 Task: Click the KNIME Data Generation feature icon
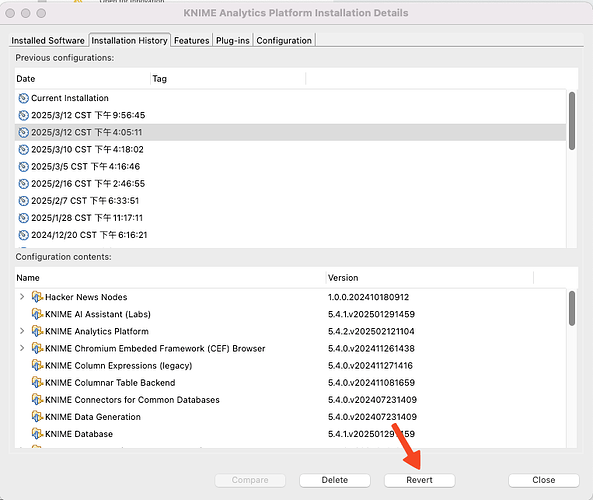(37, 417)
